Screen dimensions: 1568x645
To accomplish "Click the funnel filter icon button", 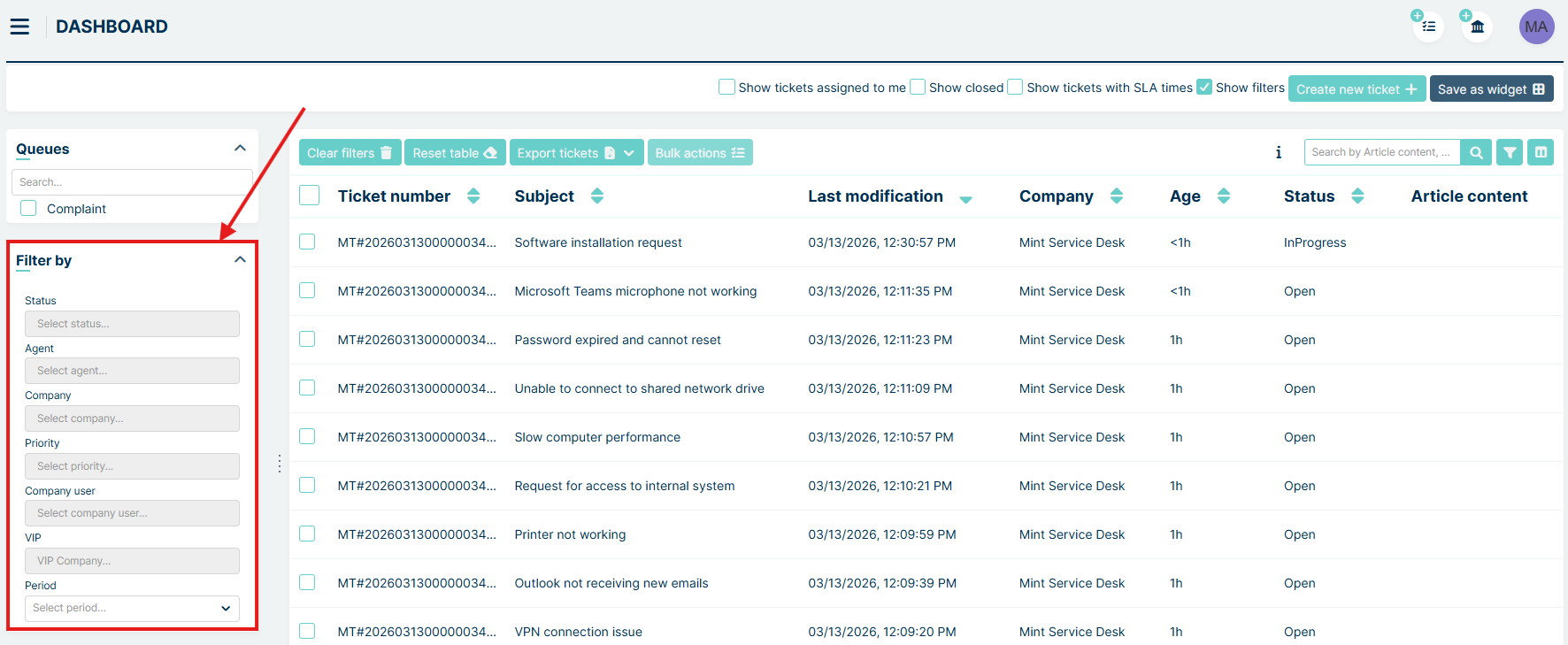I will coord(1510,152).
